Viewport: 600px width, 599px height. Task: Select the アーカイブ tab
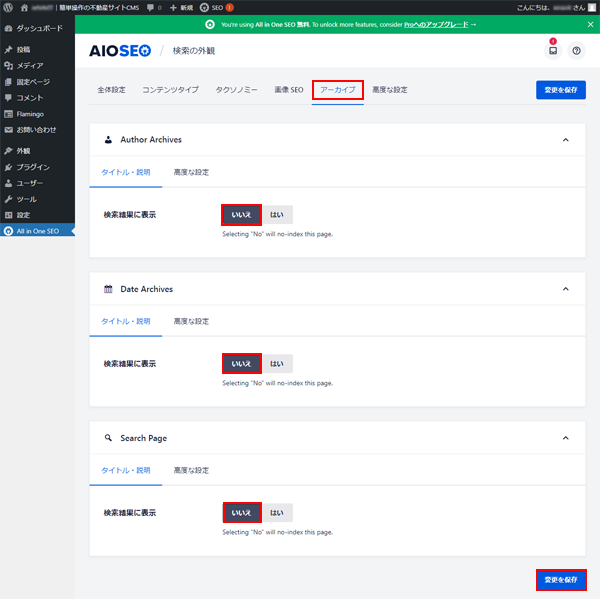pos(338,90)
